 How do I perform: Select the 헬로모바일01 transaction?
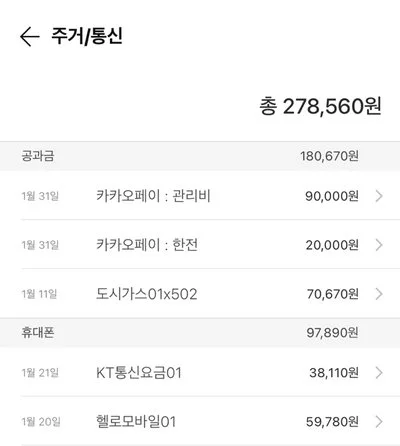[x=200, y=421]
